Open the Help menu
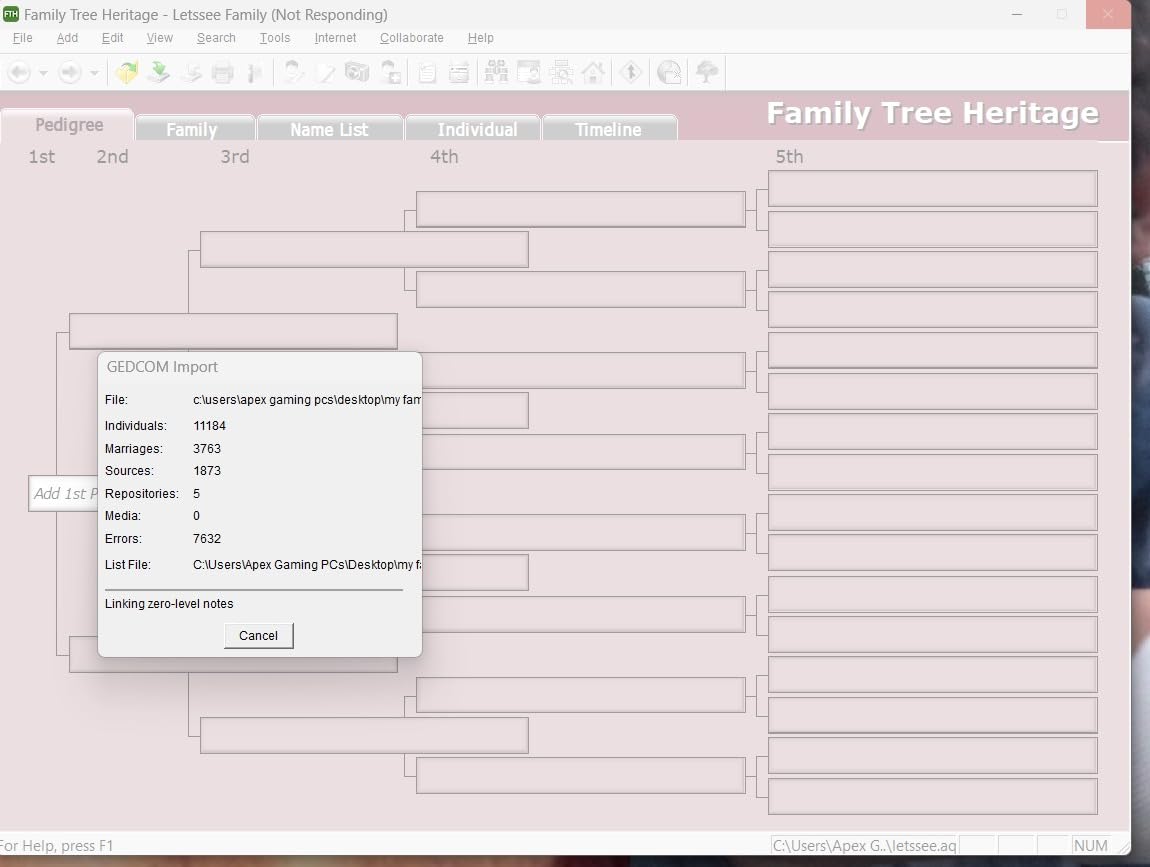1150x867 pixels. [x=480, y=37]
